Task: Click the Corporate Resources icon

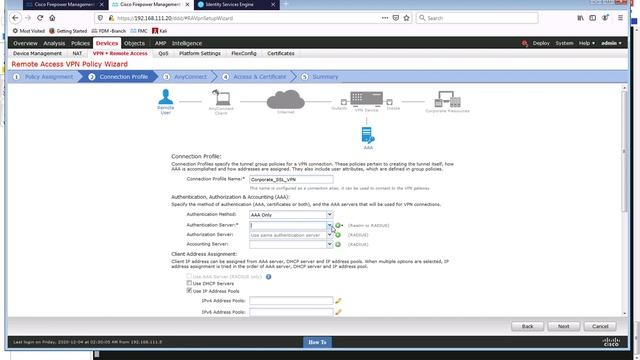Action: tap(447, 99)
